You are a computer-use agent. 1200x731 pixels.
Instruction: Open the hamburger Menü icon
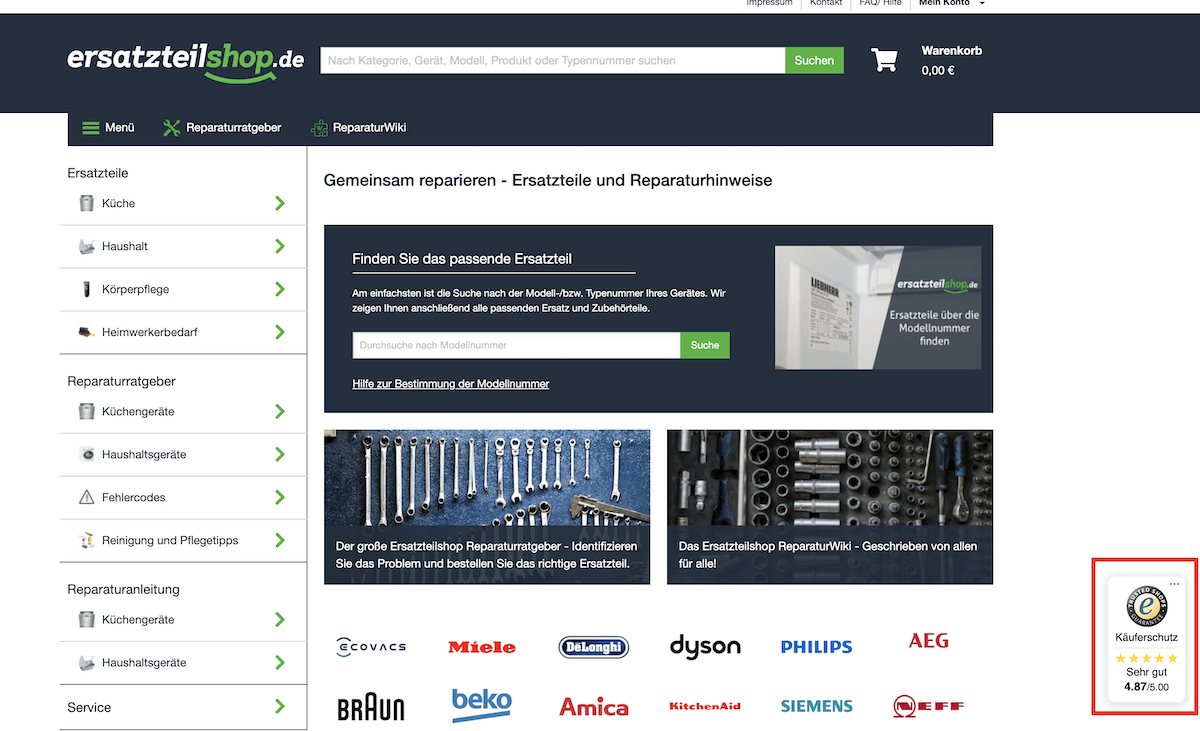coord(90,128)
